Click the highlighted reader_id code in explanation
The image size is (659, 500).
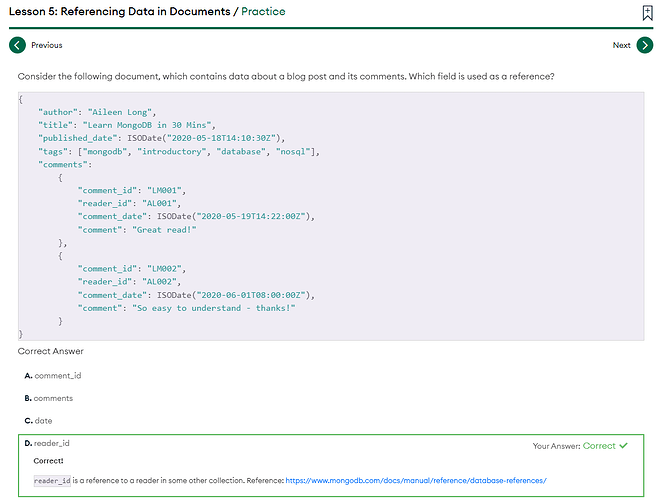point(52,480)
